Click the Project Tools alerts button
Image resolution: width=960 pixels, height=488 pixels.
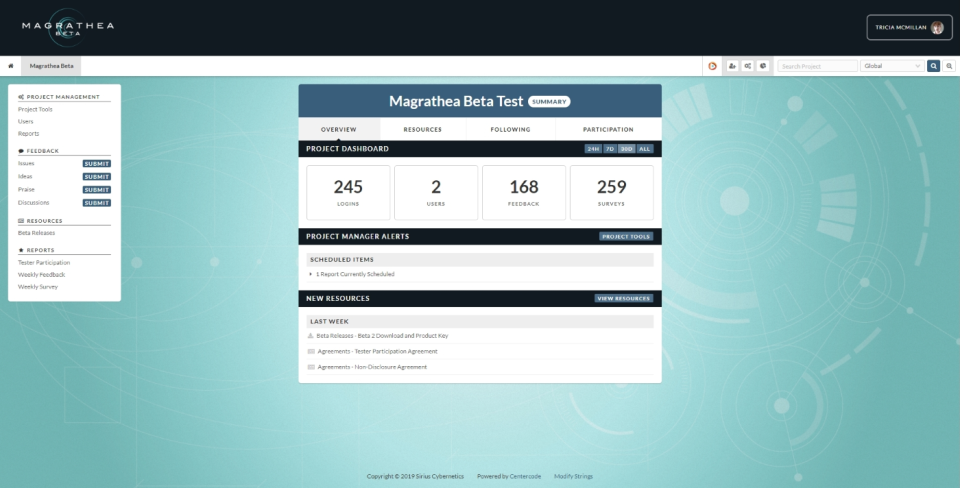[626, 236]
